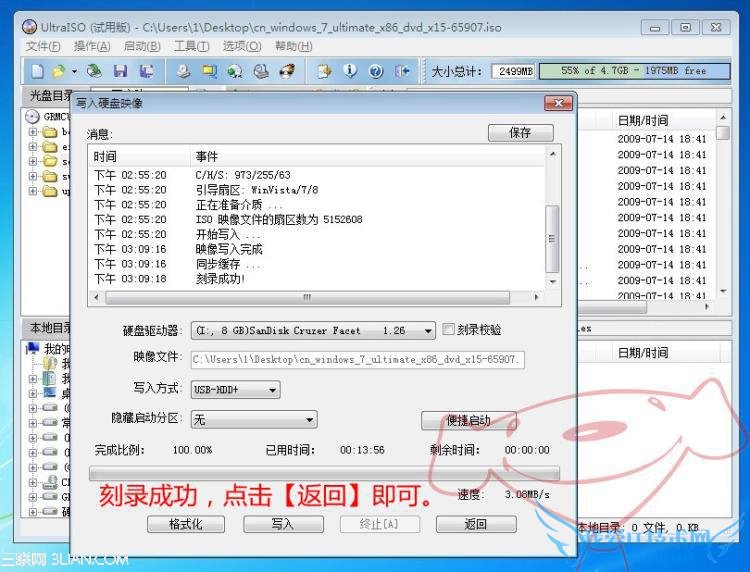This screenshot has width=750, height=572.
Task: Click the 映像文件 path input field
Action: click(x=358, y=360)
